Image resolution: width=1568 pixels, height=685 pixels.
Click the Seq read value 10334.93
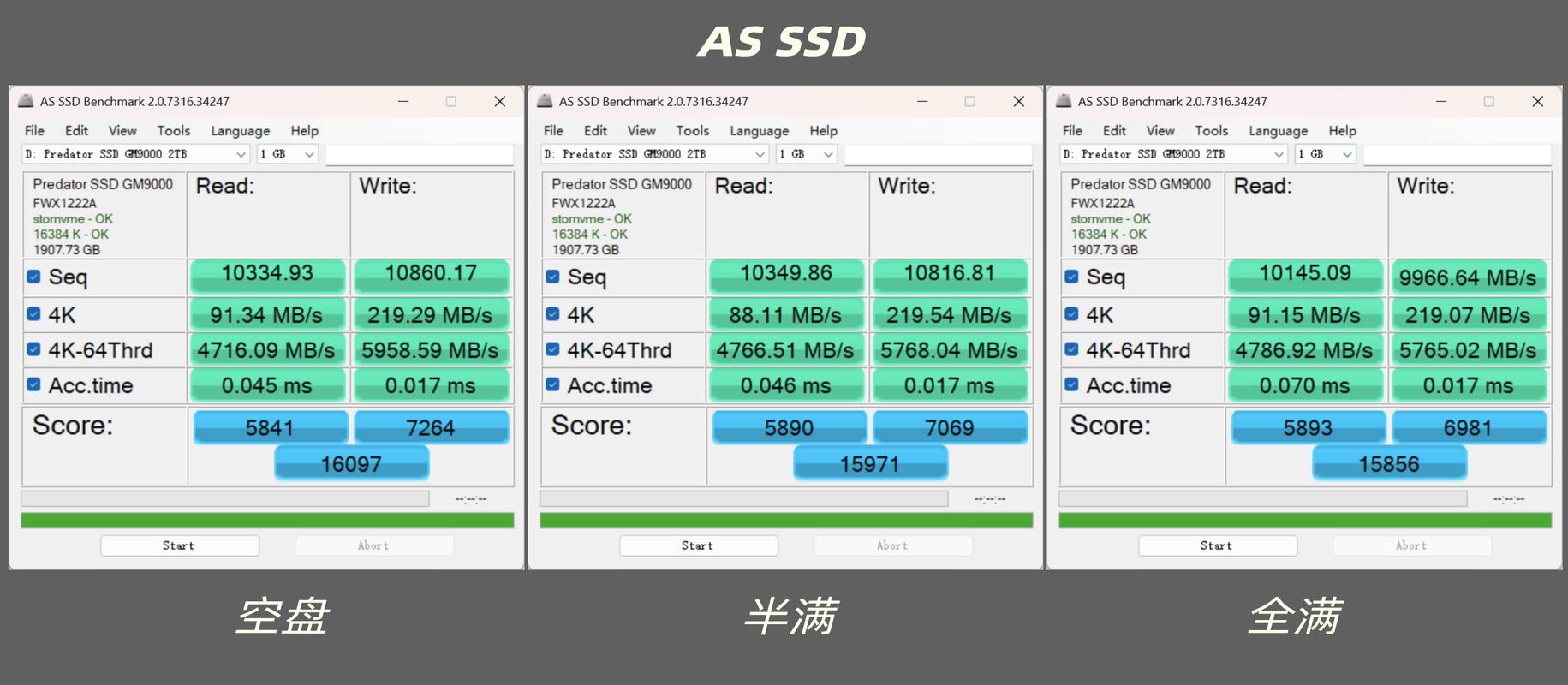267,277
